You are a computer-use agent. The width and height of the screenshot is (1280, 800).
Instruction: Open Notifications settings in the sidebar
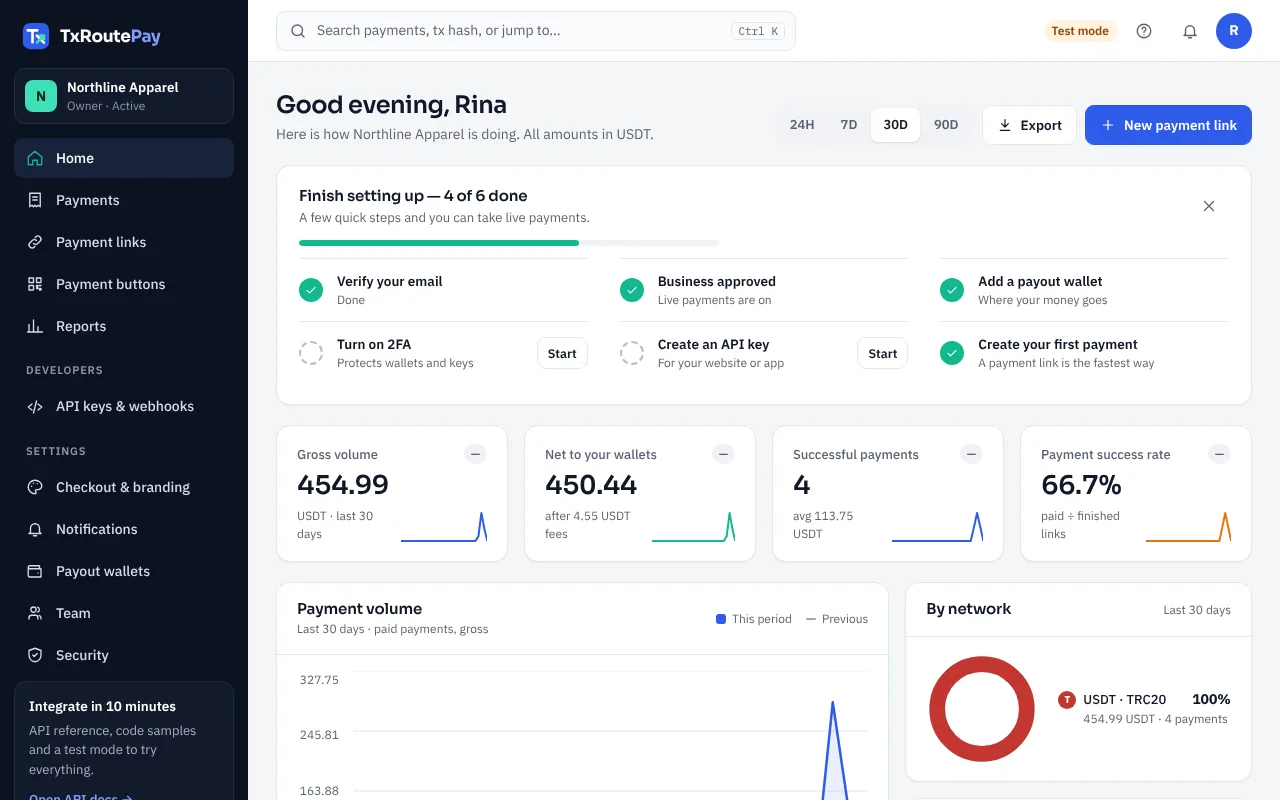point(124,529)
